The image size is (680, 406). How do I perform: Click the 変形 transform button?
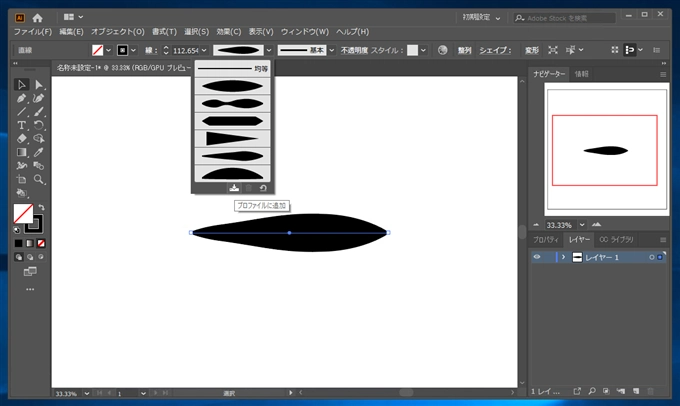click(x=532, y=50)
